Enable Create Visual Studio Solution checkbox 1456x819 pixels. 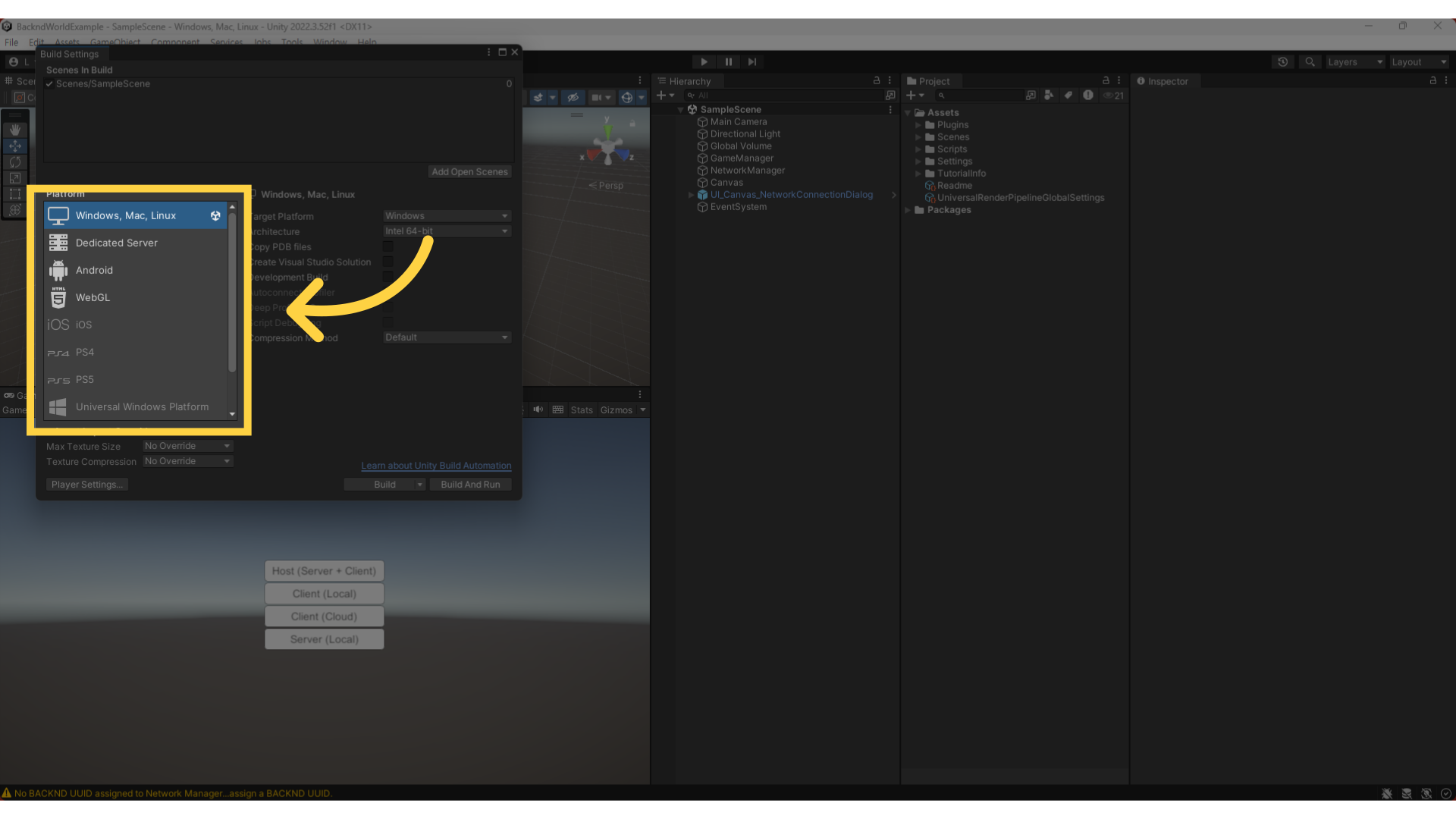coord(388,262)
